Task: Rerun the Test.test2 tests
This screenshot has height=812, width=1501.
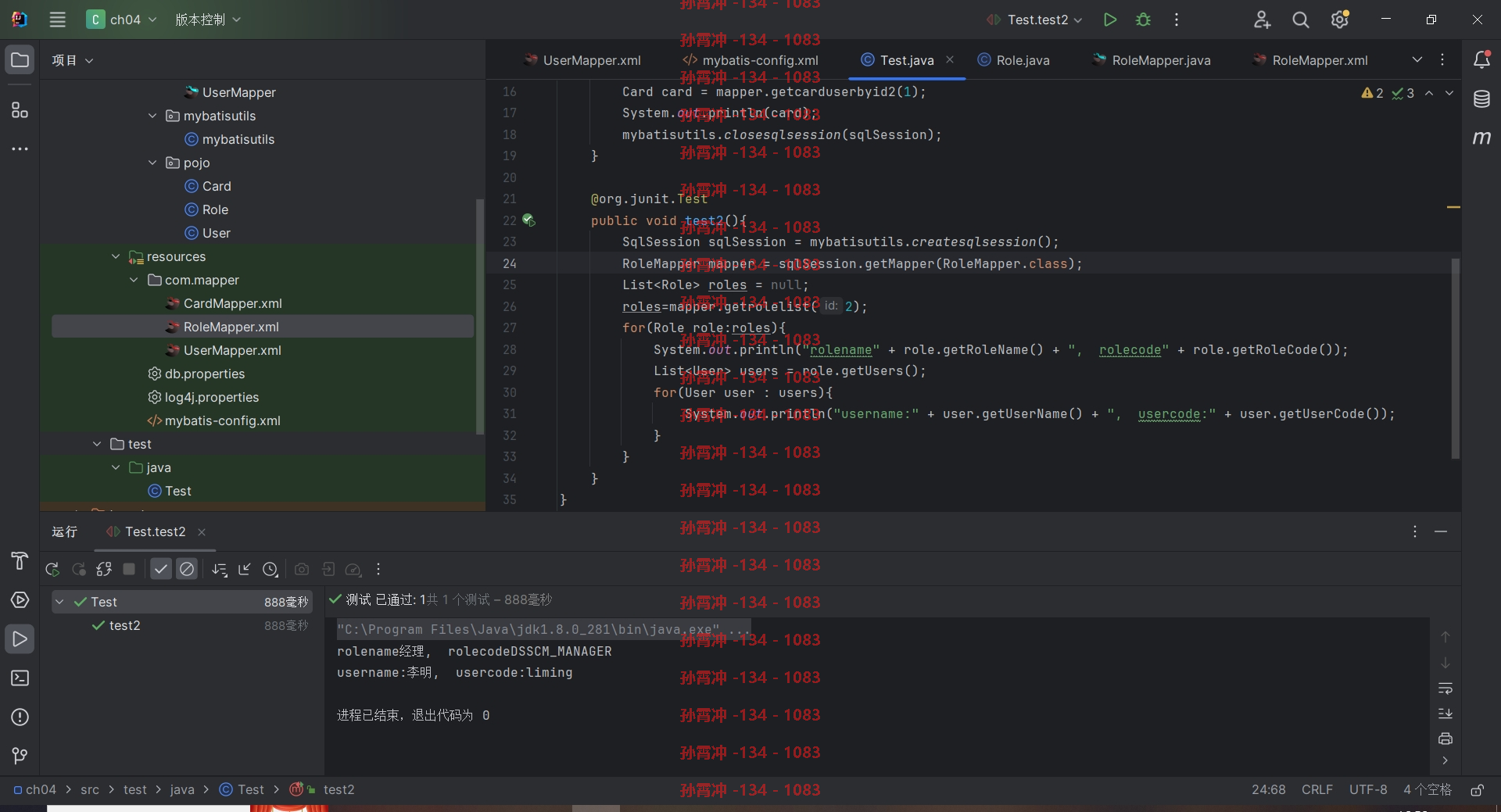Action: 52,570
